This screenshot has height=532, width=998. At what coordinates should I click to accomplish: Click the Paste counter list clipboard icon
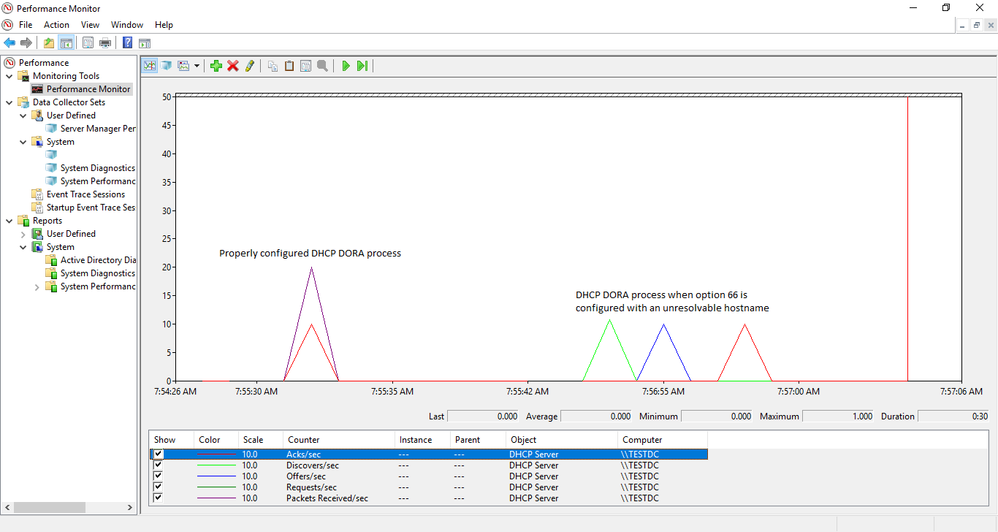(289, 66)
